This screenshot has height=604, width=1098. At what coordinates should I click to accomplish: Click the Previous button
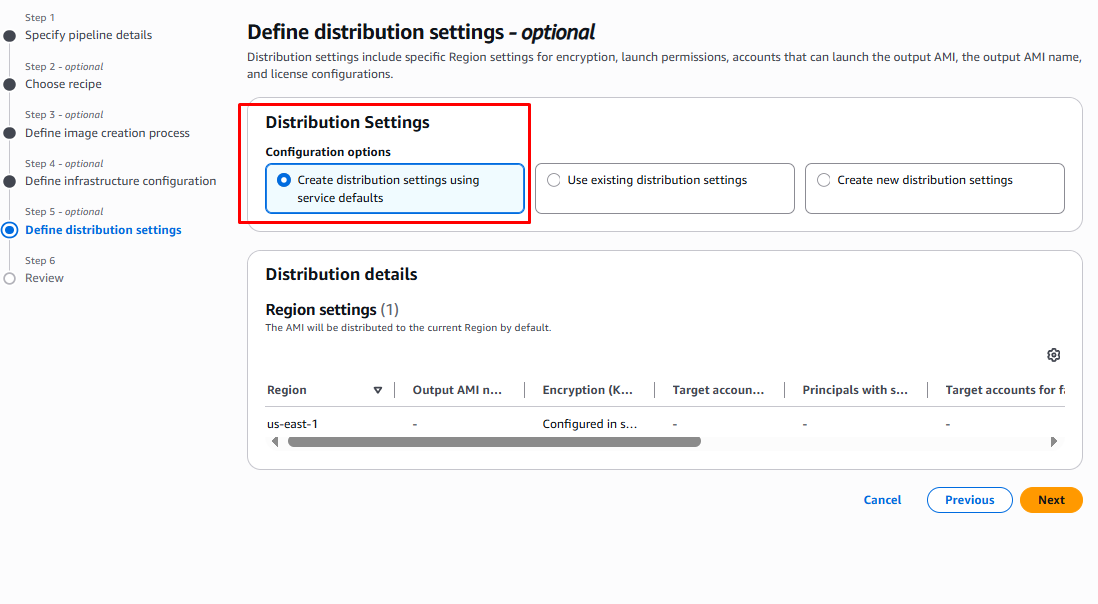tap(969, 500)
